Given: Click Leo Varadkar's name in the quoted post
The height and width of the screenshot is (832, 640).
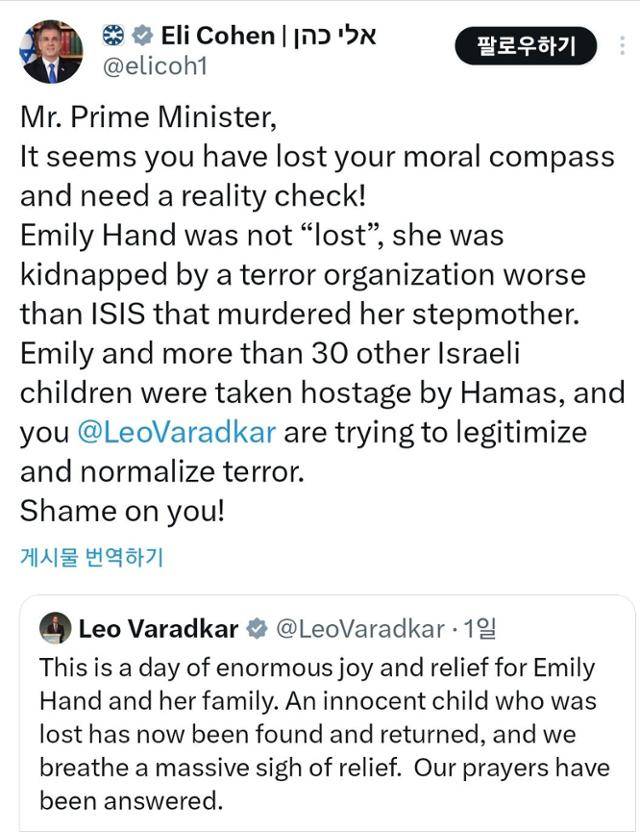Looking at the screenshot, I should [x=158, y=629].
